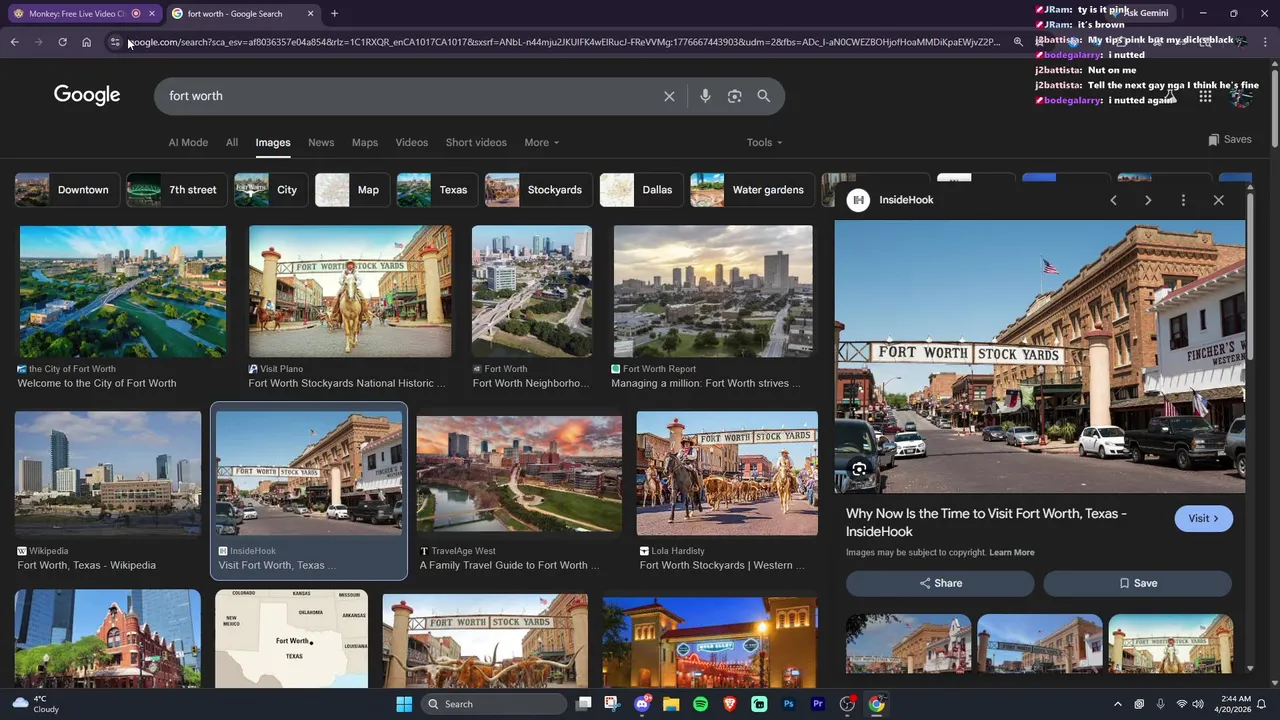Viewport: 1280px width, 720px height.
Task: Select the Downtown suggestion chip
Action: tap(68, 190)
